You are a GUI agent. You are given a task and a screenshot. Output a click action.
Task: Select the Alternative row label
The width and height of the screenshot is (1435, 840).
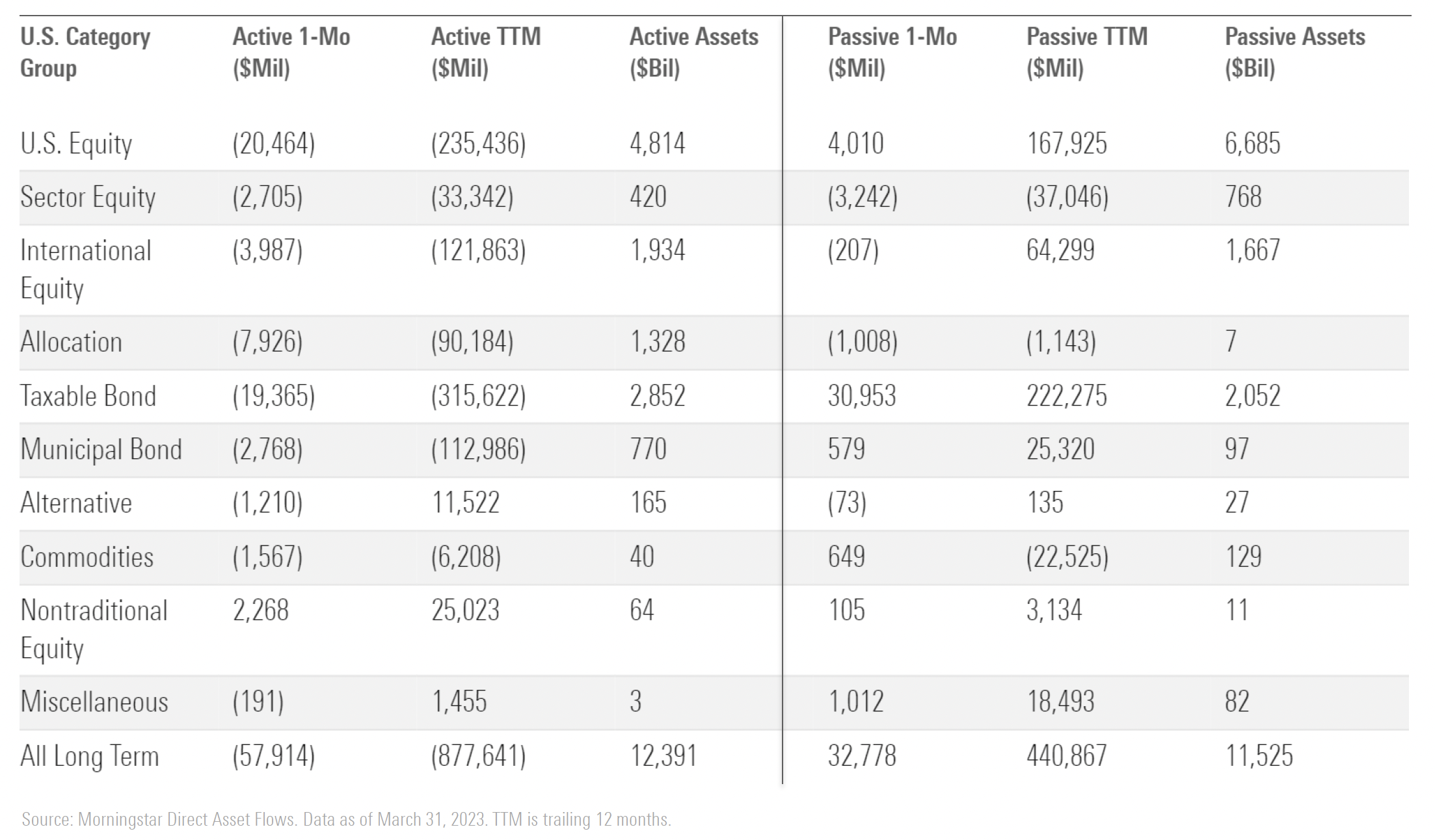coord(76,503)
